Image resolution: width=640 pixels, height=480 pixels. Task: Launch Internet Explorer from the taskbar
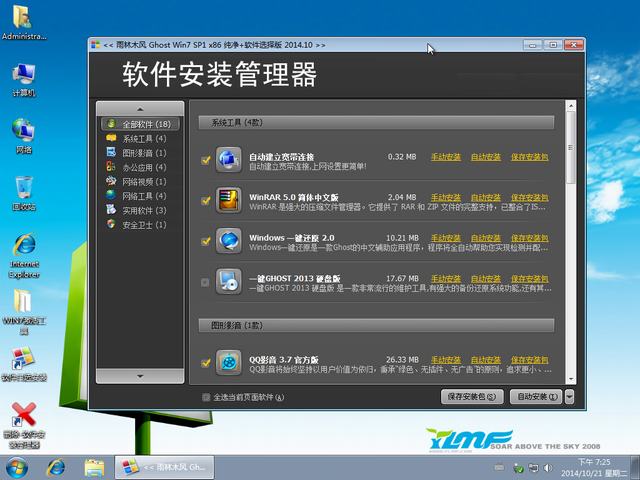[x=56, y=467]
